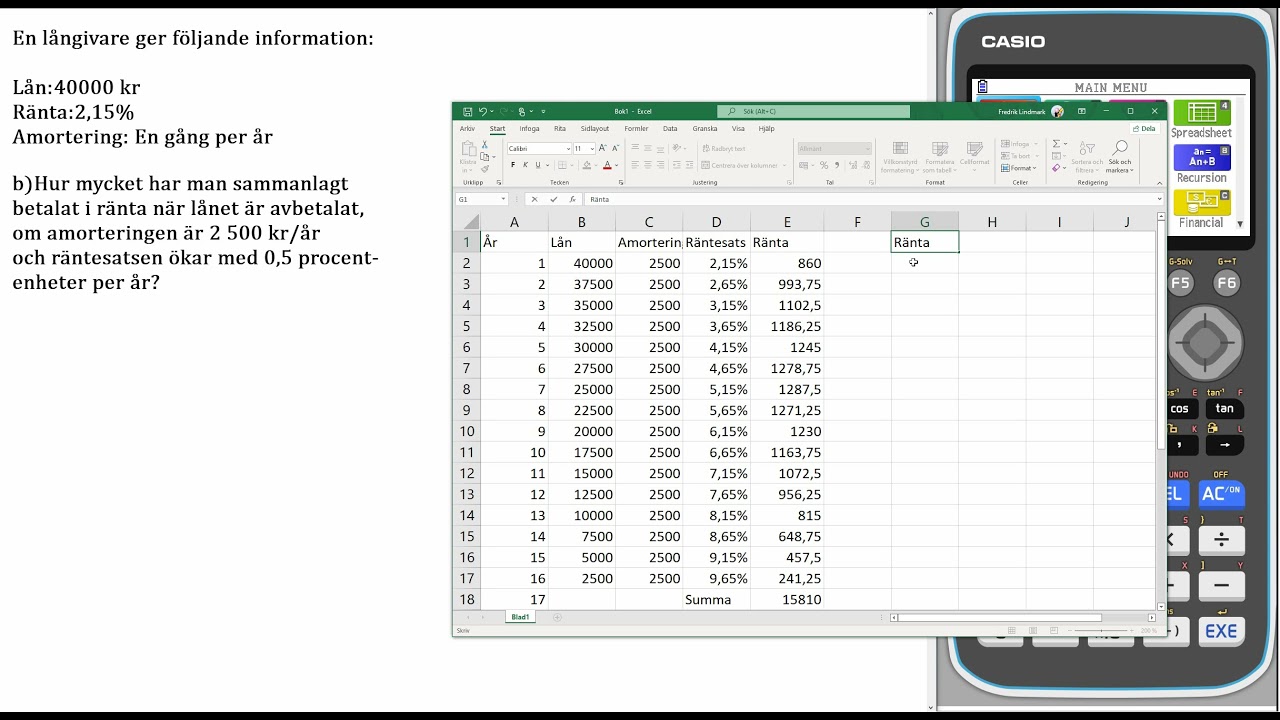Screen dimensions: 1280x720
Task: Open the Recursion app on the Casio menu
Action: pyautogui.click(x=1202, y=165)
